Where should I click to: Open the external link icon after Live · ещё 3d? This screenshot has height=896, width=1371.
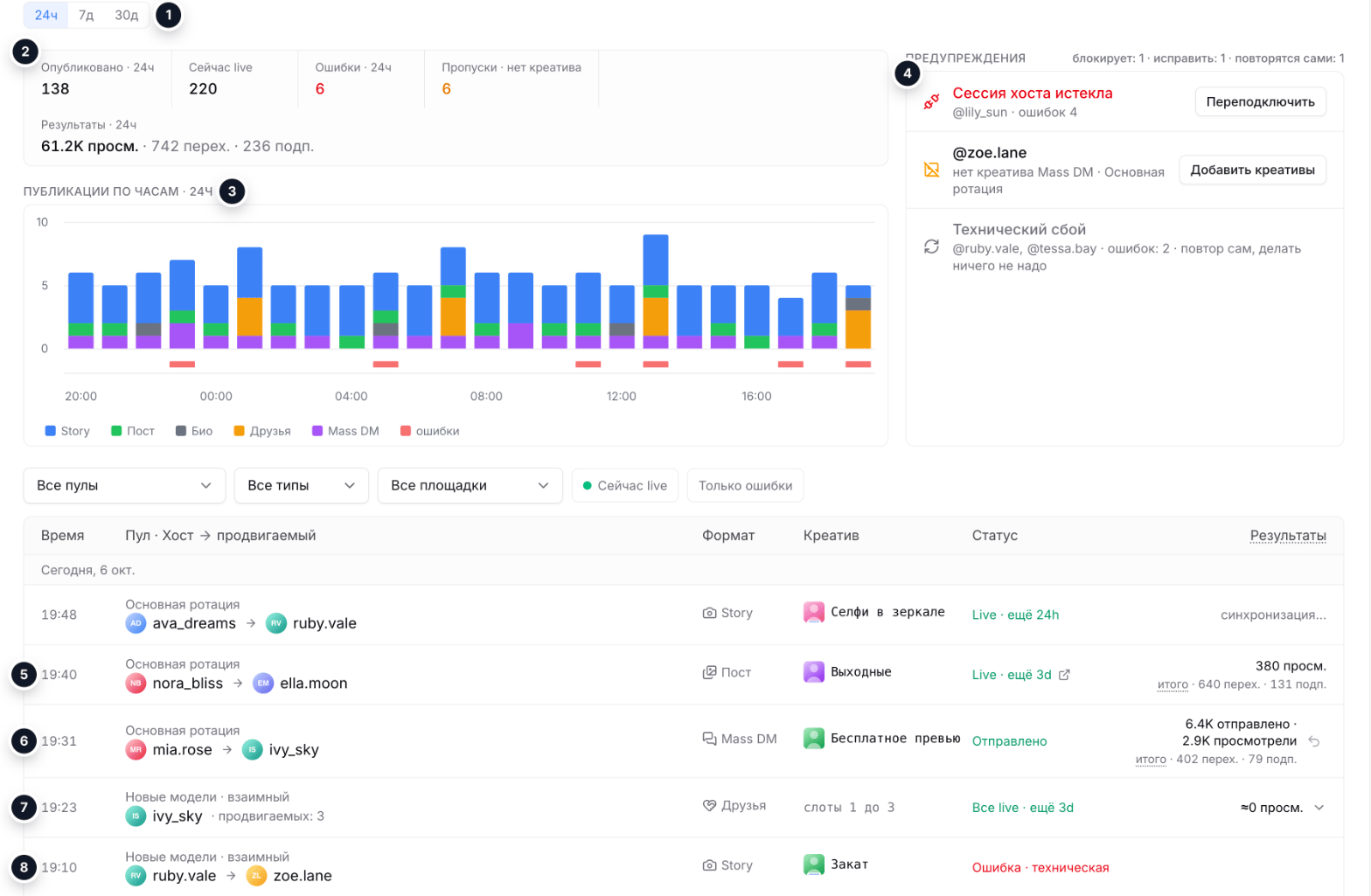[x=1064, y=675]
